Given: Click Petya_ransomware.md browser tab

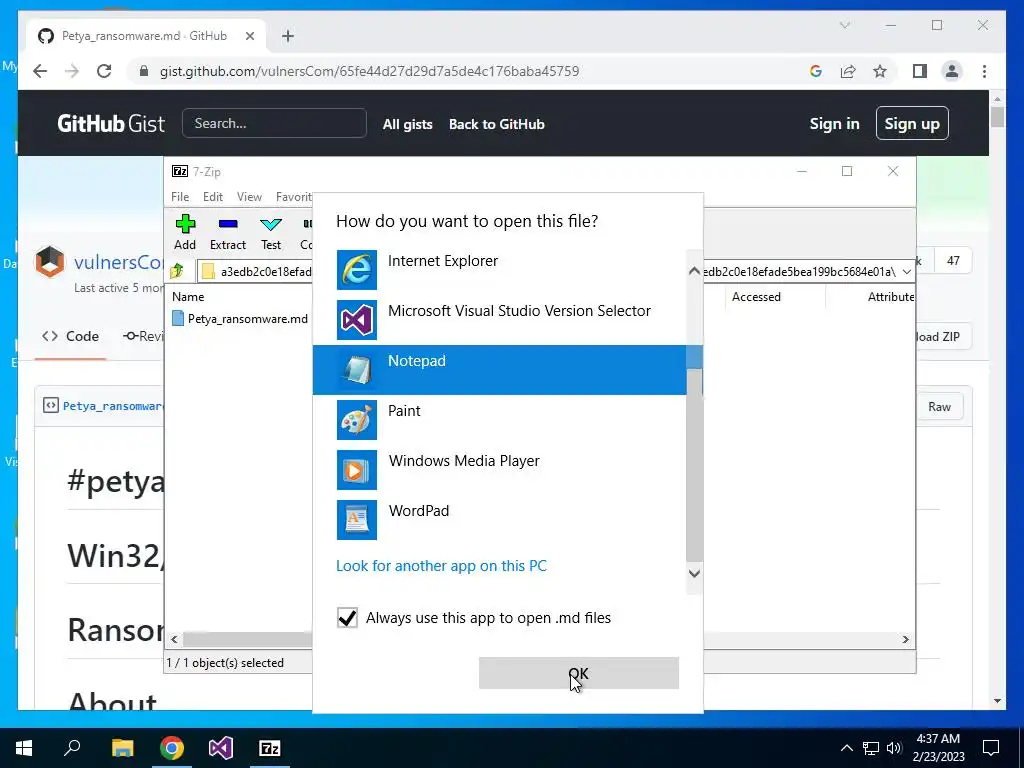Looking at the screenshot, I should (145, 36).
